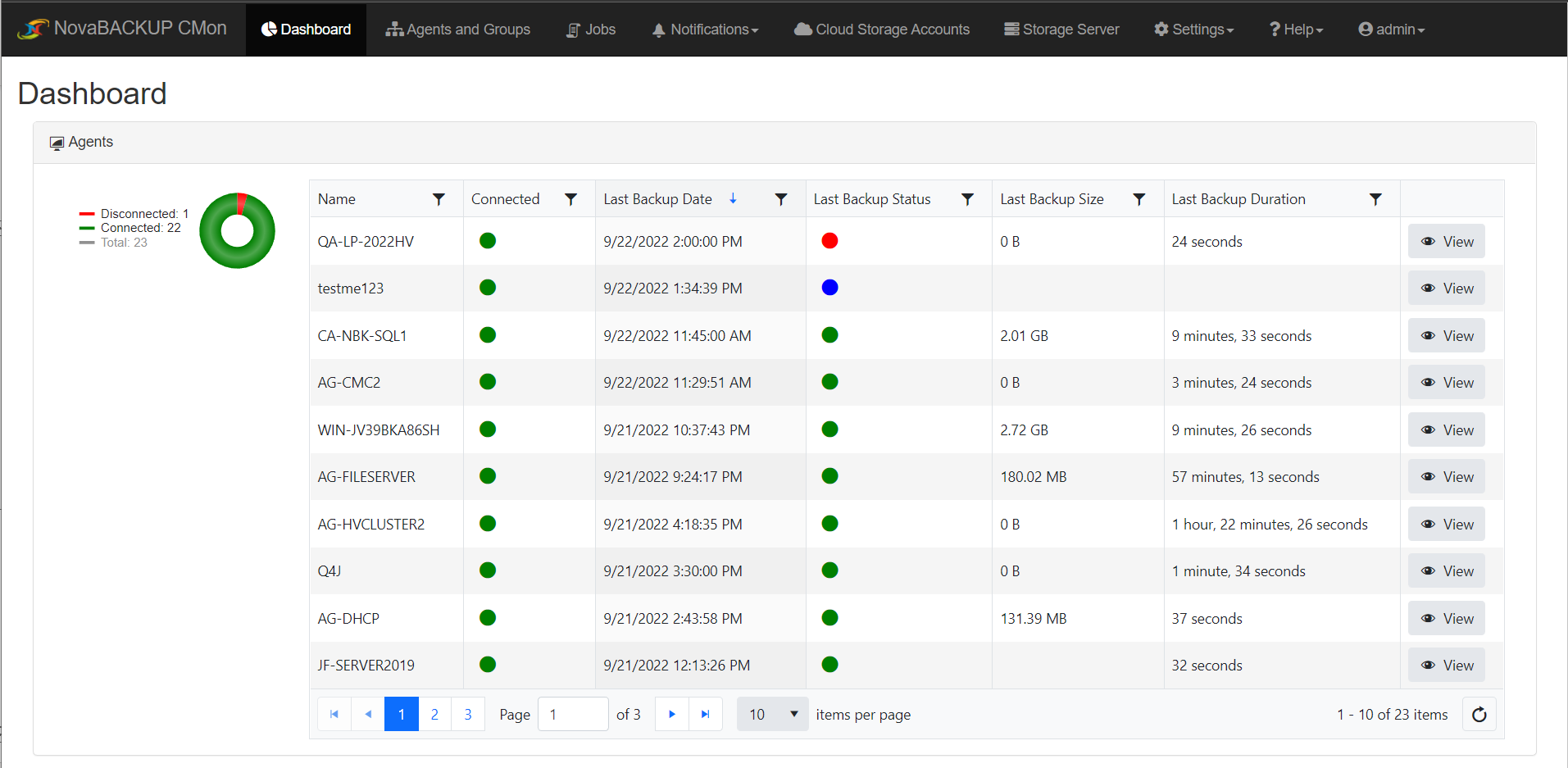Click the green status dot for CA-NBK-SQL1
Viewport: 1568px width, 768px height.
pyautogui.click(x=829, y=335)
